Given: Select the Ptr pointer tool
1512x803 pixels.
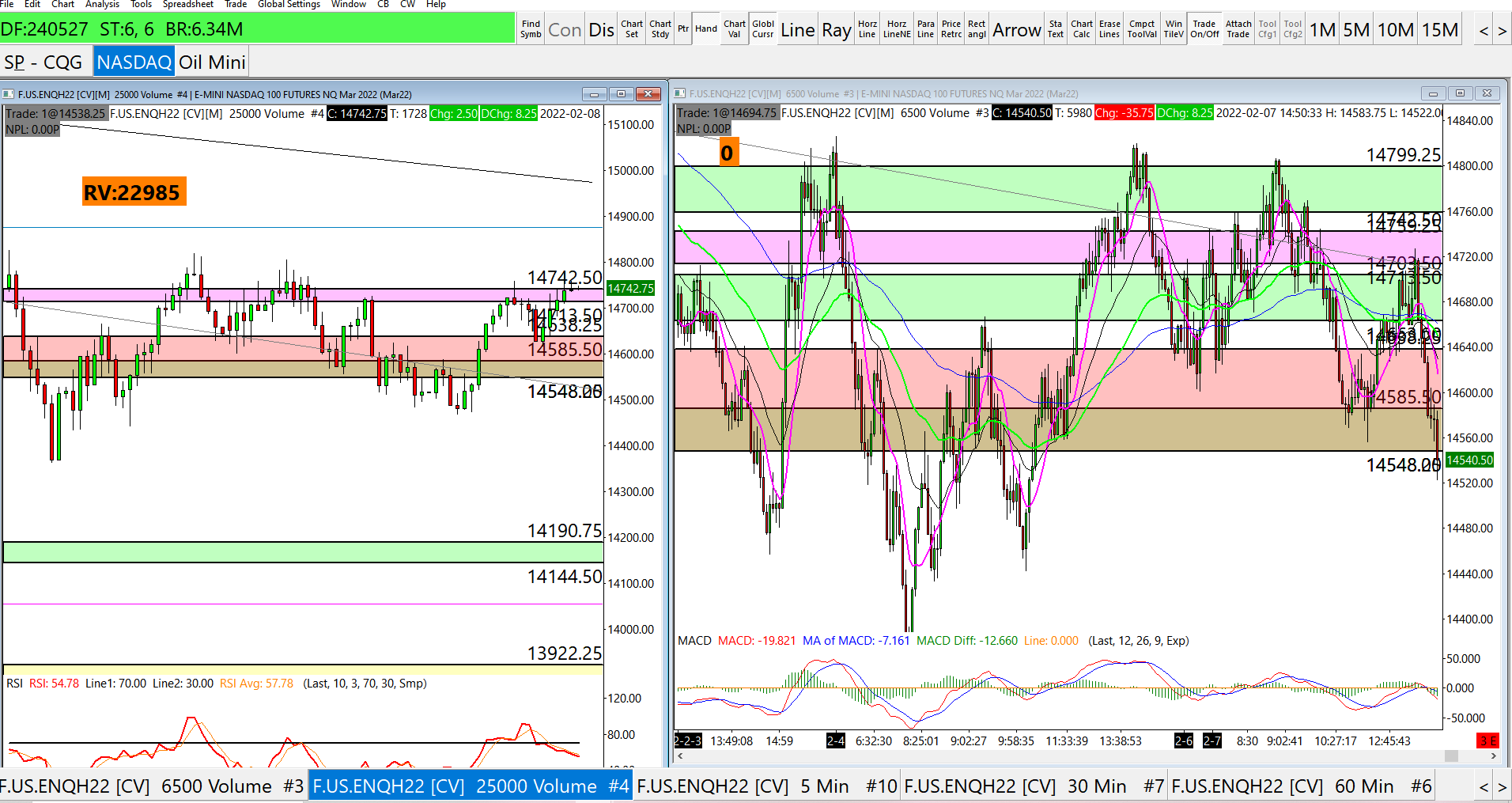Looking at the screenshot, I should tap(683, 29).
